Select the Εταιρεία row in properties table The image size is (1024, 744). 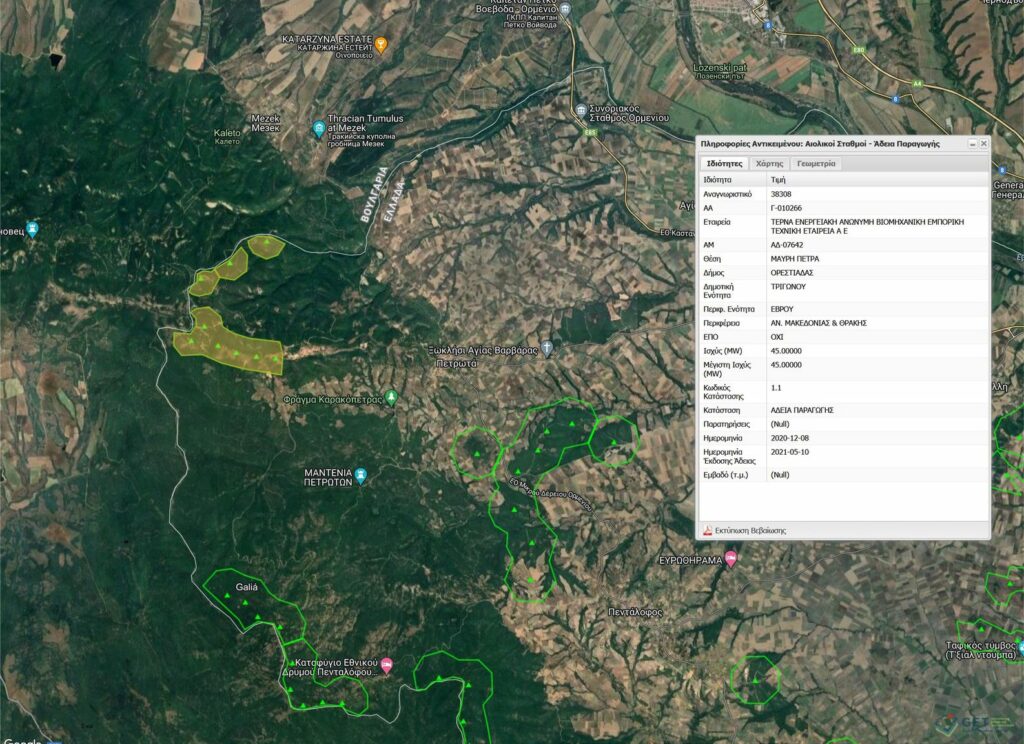coord(840,226)
